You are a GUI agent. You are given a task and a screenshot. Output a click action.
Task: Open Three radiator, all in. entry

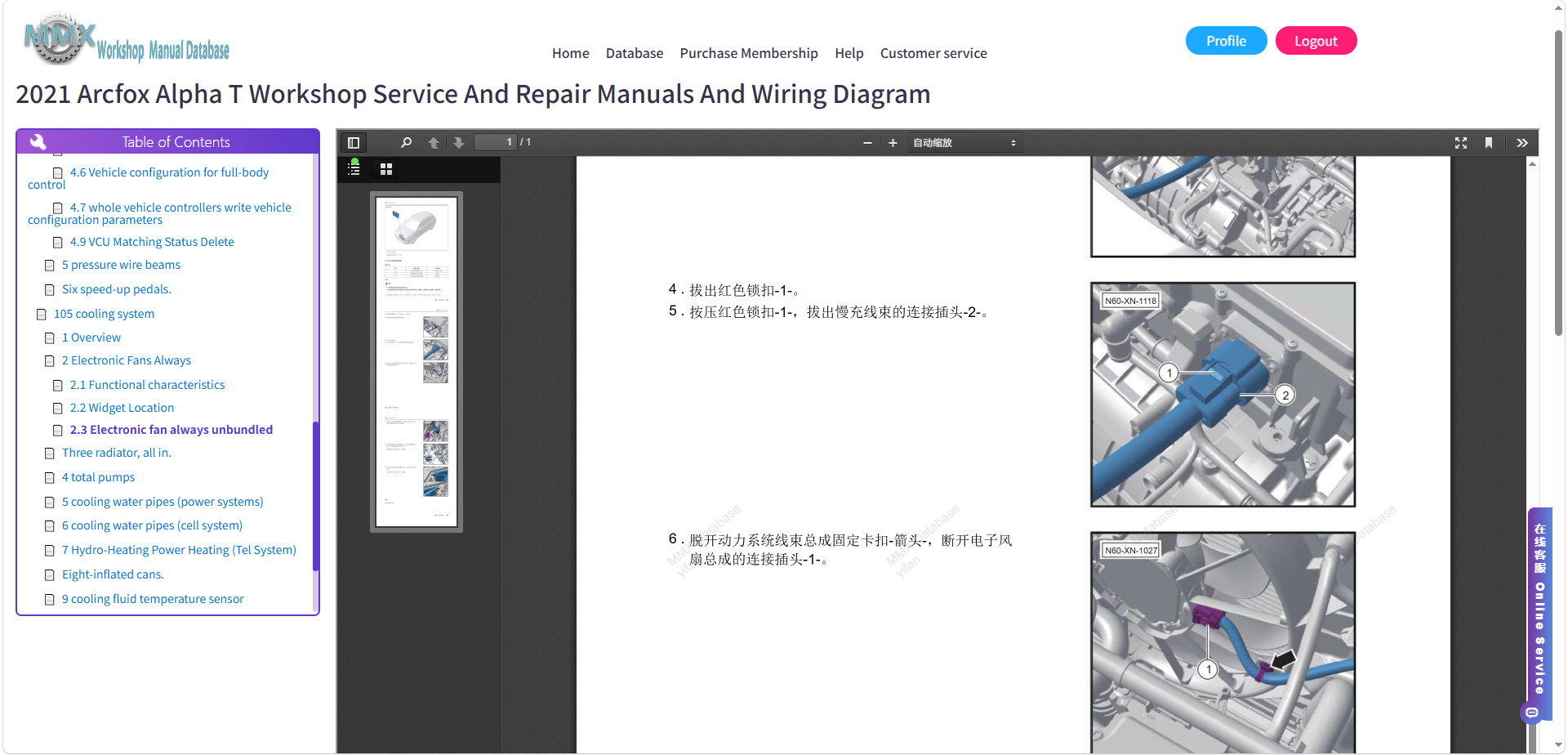(x=117, y=453)
